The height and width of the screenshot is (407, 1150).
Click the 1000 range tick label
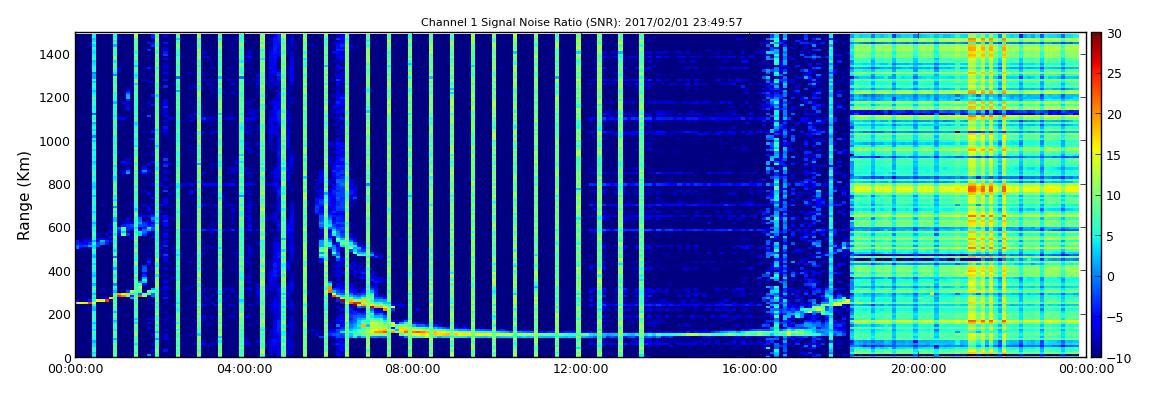click(x=55, y=141)
